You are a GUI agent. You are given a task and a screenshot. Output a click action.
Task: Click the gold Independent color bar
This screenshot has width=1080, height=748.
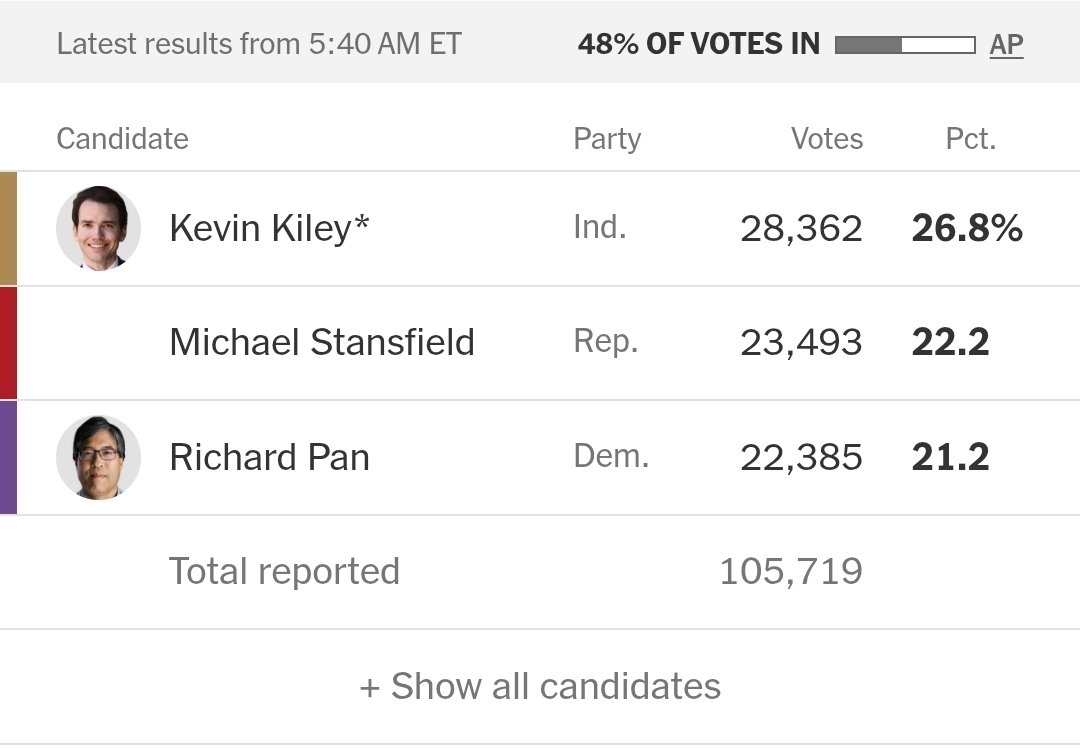point(8,229)
